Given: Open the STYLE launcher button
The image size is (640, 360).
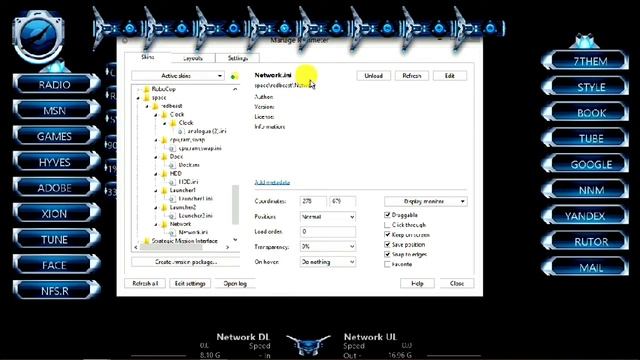Looking at the screenshot, I should [x=586, y=87].
